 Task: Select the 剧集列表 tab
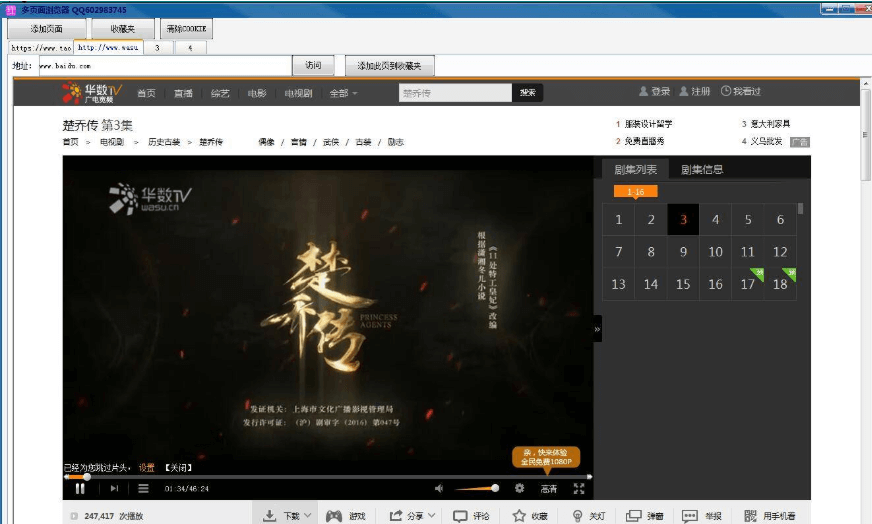tap(635, 169)
